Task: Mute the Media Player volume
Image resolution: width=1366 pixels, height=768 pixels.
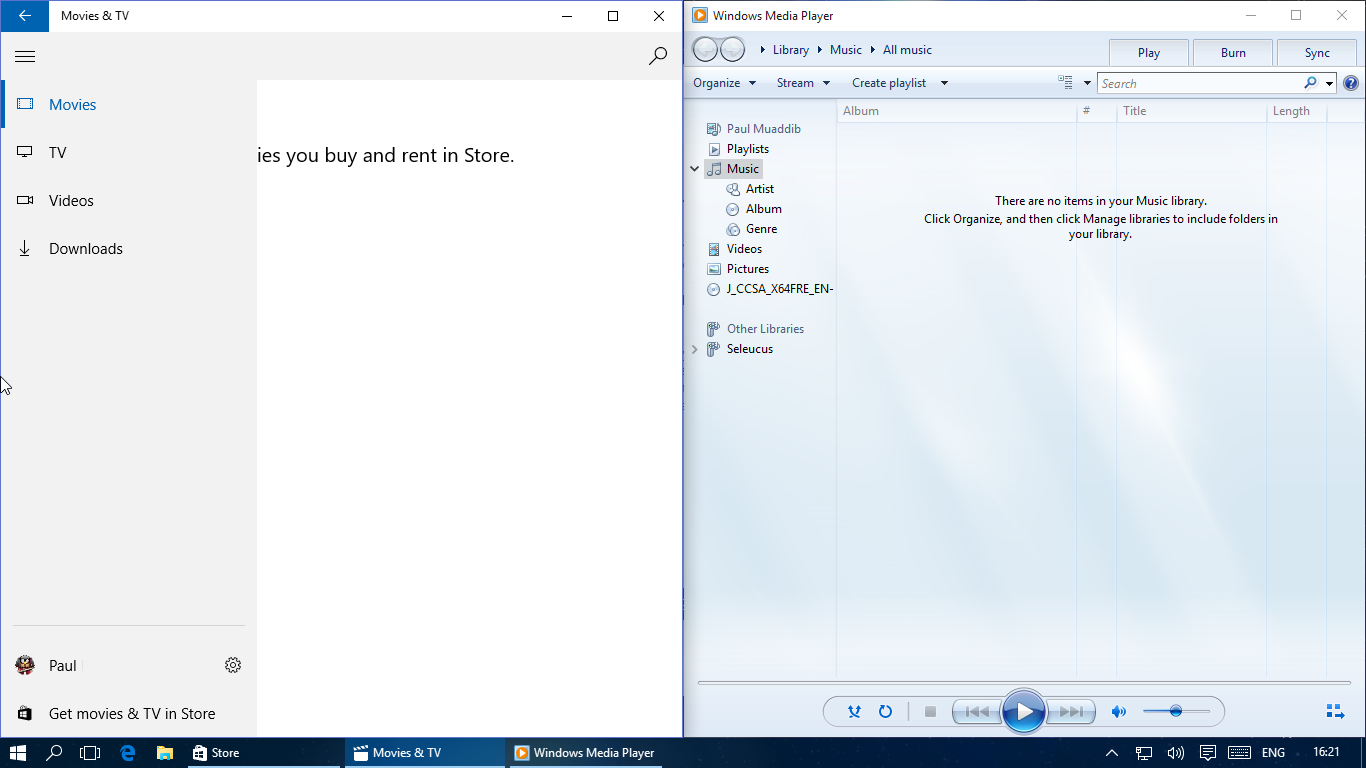Action: click(x=1119, y=712)
